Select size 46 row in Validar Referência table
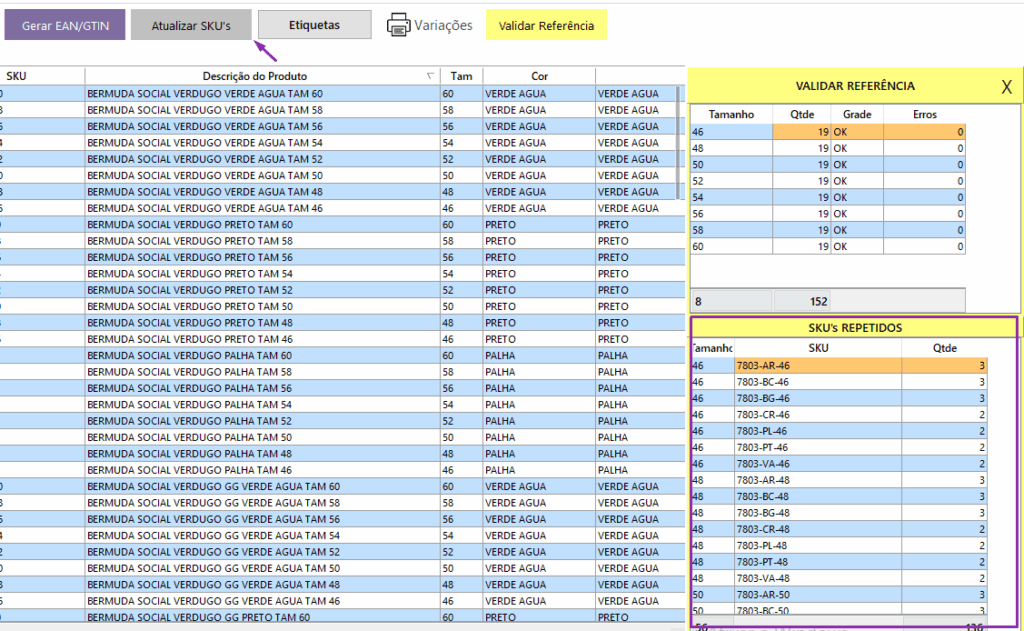The image size is (1024, 631). pyautogui.click(x=730, y=131)
